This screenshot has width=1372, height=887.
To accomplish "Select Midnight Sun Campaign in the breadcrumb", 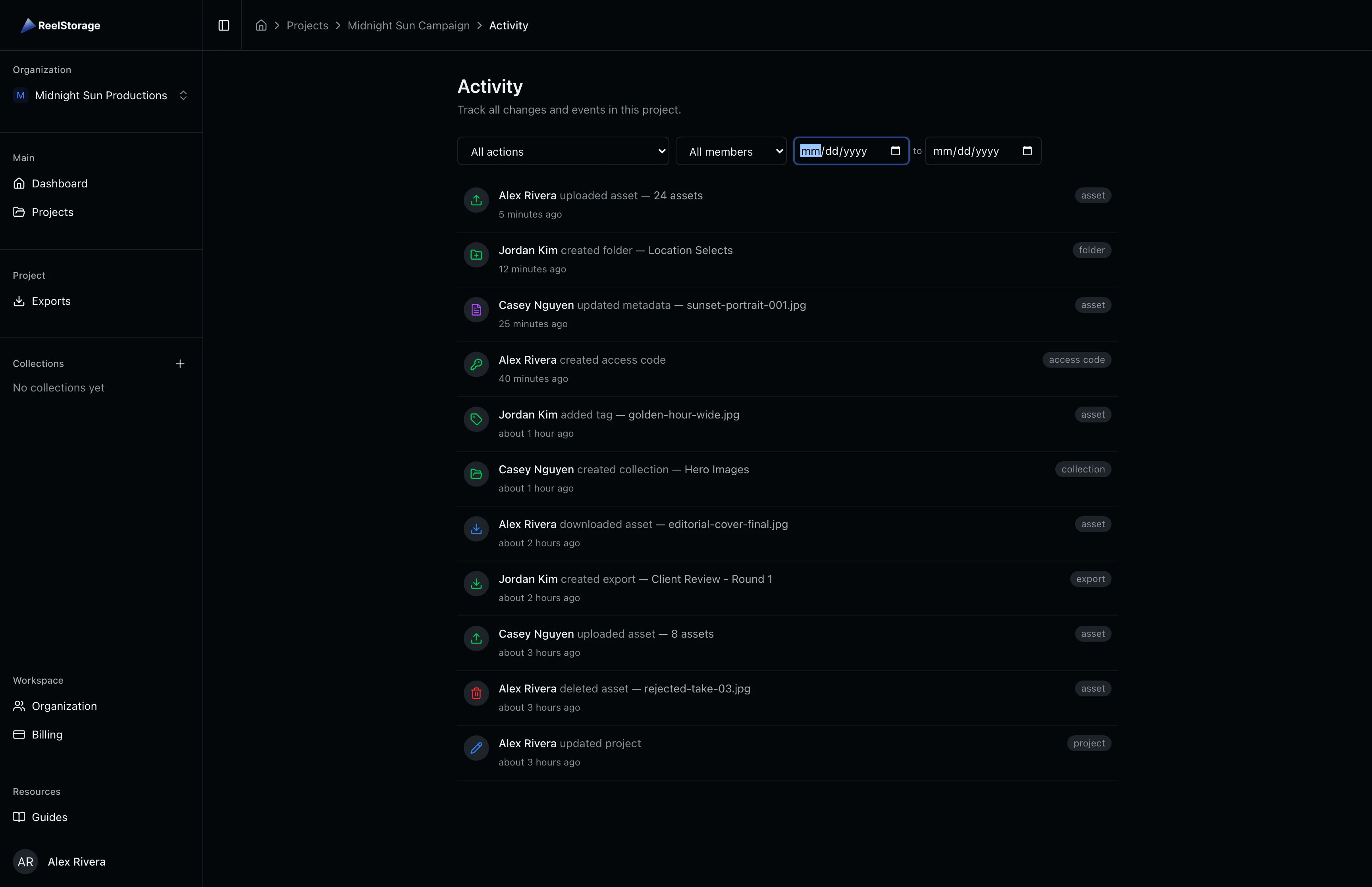I will click(x=408, y=25).
